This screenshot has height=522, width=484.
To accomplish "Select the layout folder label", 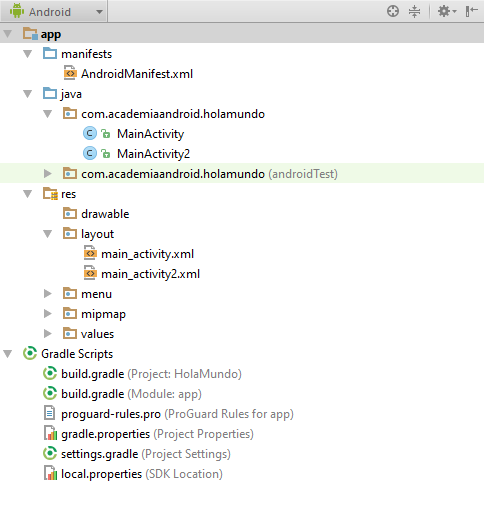I will 97,234.
